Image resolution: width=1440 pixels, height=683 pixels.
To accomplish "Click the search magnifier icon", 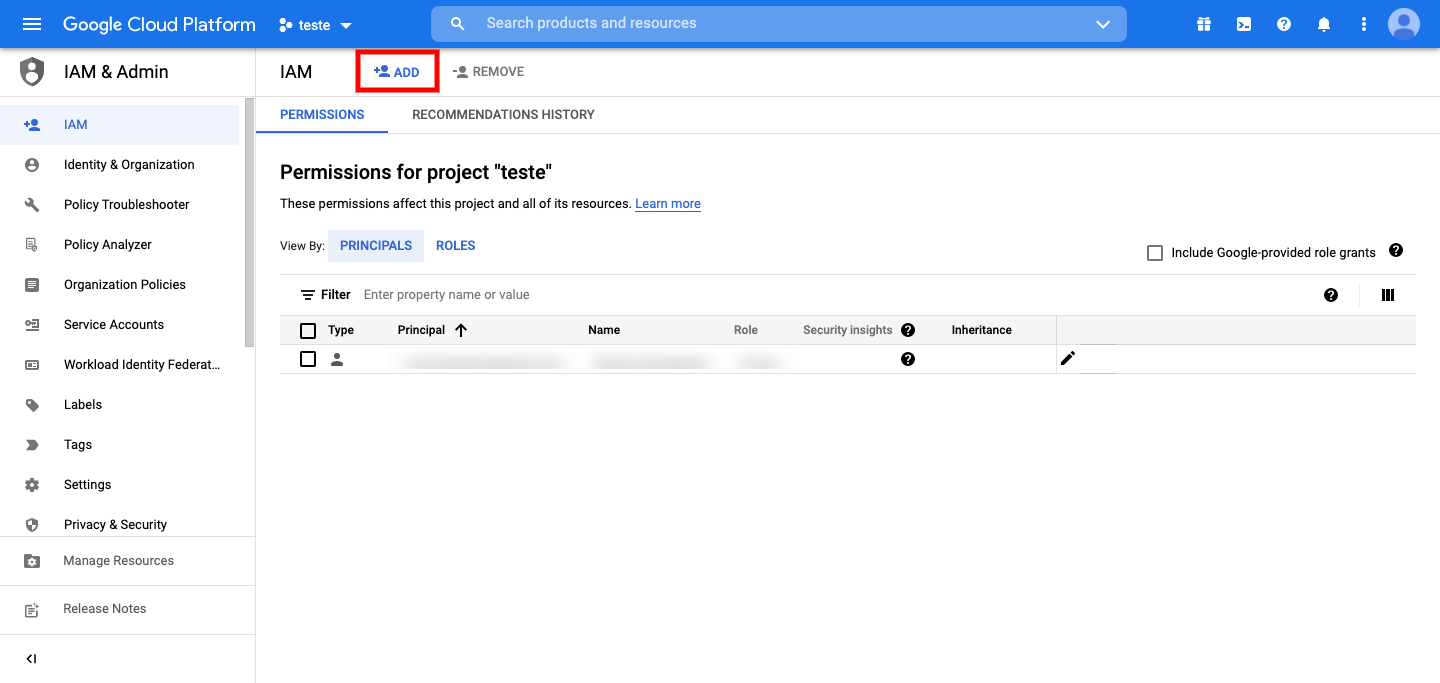I will tap(458, 24).
